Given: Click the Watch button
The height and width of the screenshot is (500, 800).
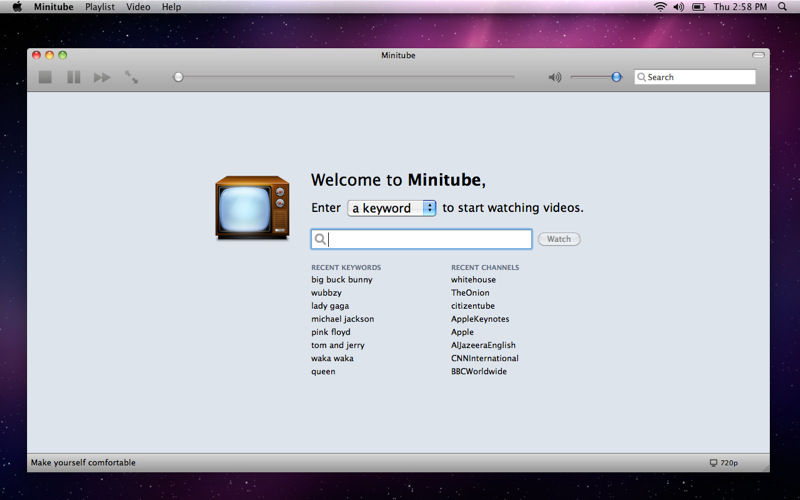Looking at the screenshot, I should pos(559,239).
